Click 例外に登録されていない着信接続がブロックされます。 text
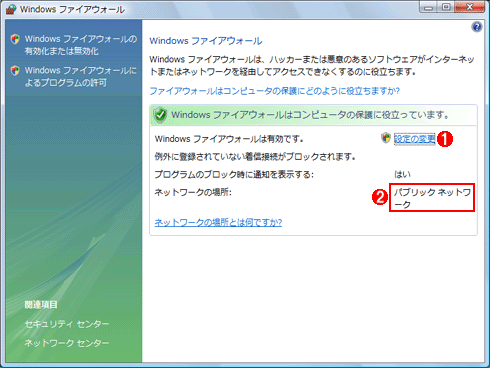The height and width of the screenshot is (368, 490). (255, 156)
